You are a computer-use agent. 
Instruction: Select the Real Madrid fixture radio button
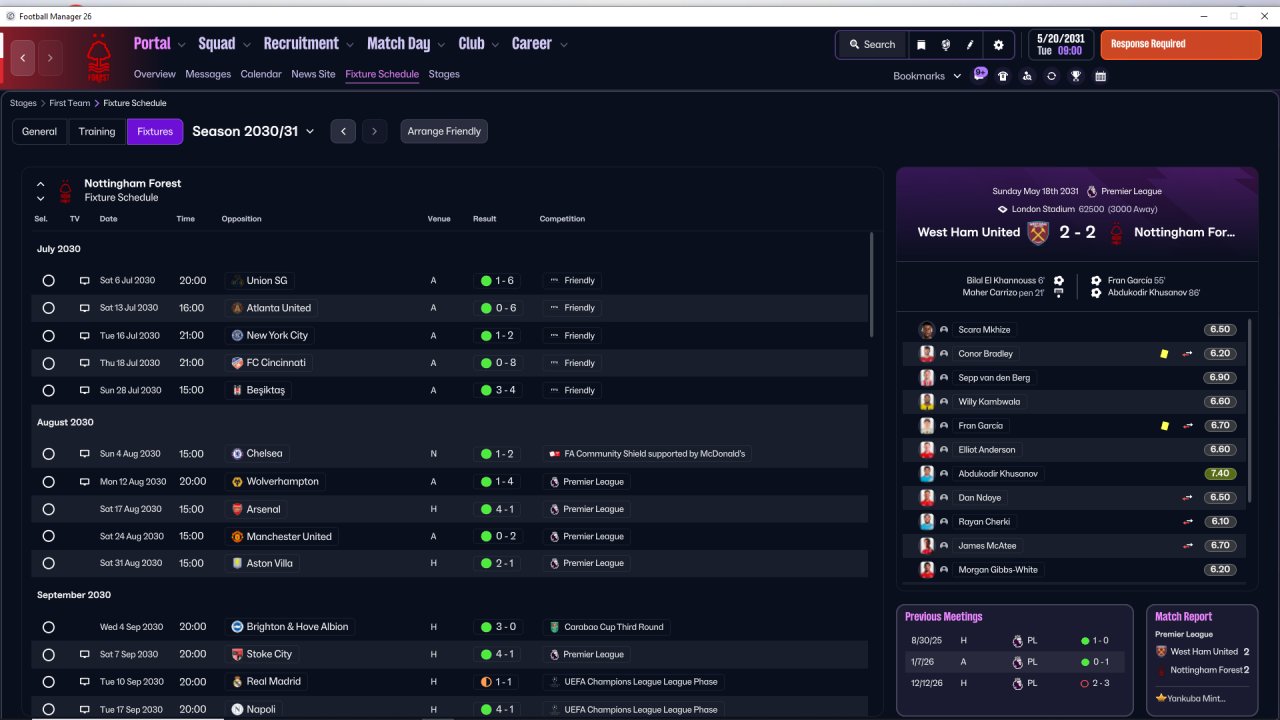click(48, 682)
